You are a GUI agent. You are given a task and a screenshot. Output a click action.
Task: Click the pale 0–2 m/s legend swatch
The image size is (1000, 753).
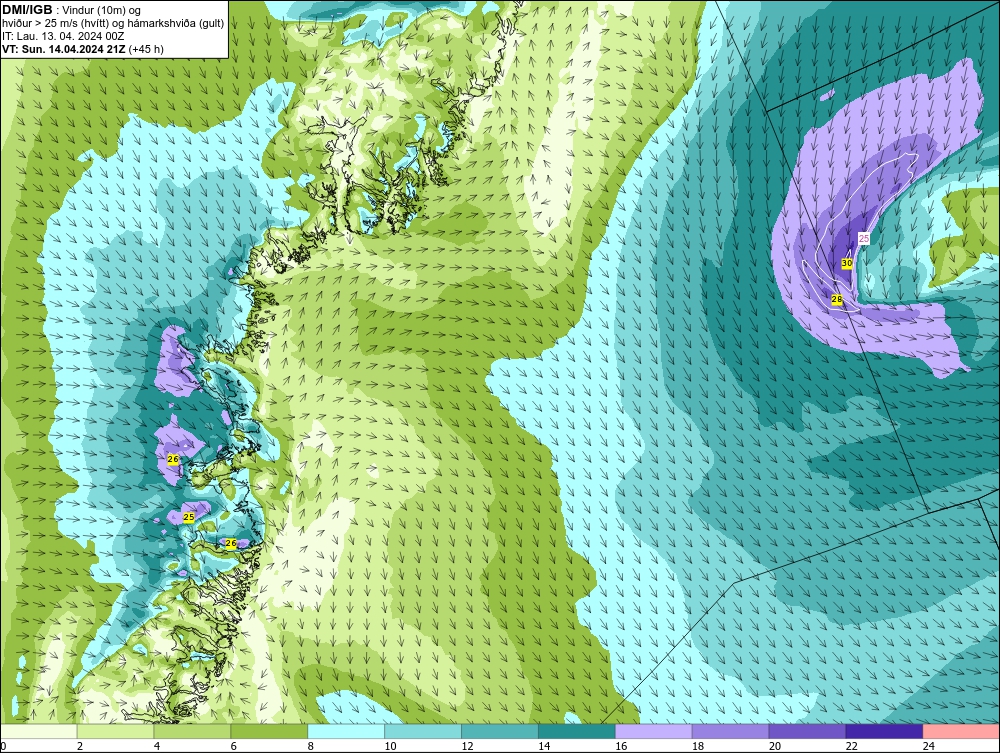[x=39, y=731]
